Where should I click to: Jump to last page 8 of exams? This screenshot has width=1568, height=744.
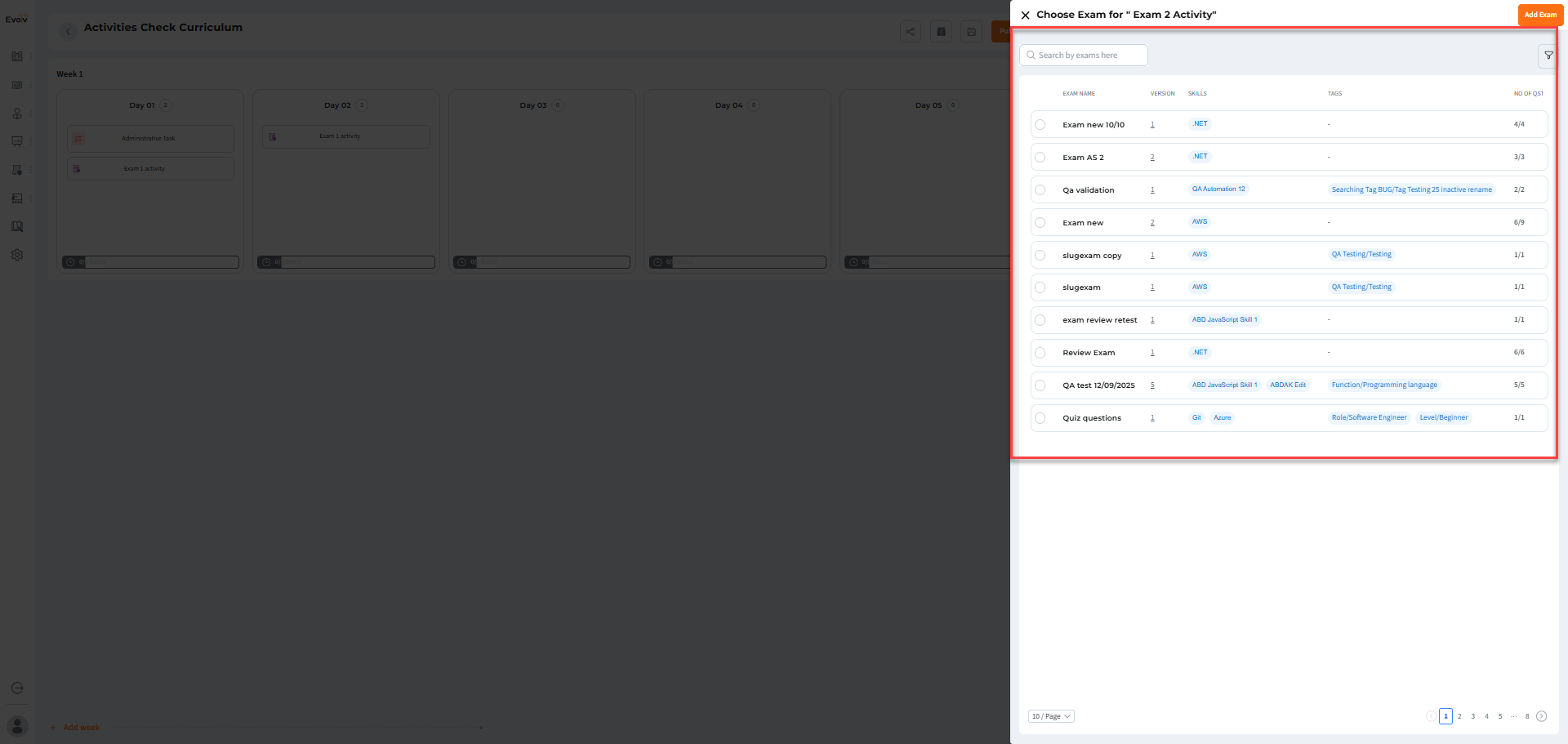pyautogui.click(x=1527, y=716)
